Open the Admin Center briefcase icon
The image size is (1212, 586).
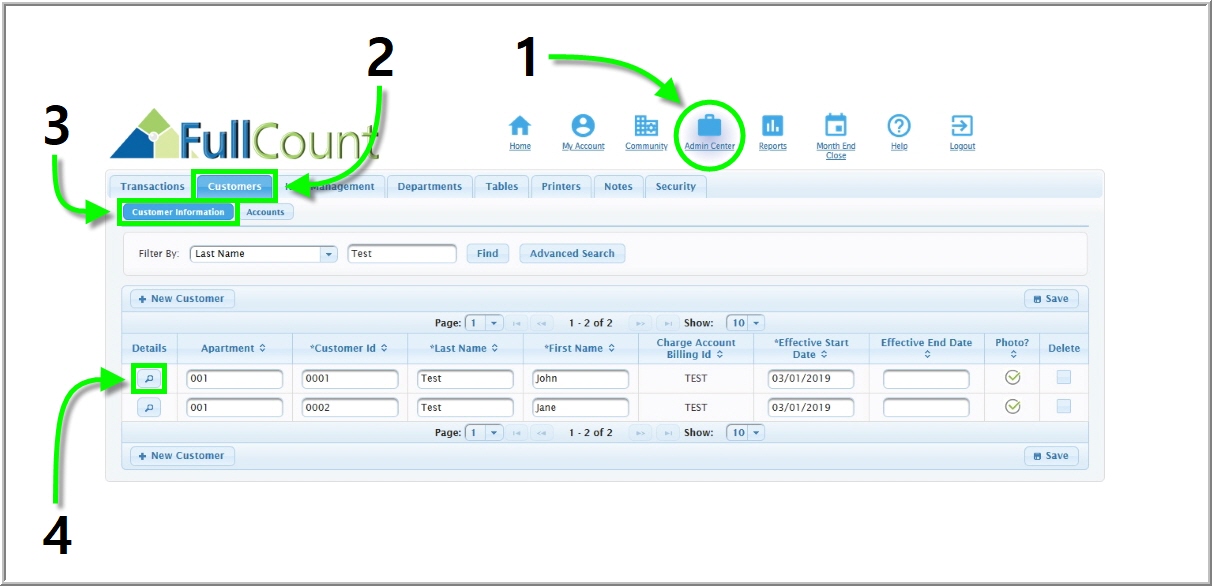tap(709, 127)
